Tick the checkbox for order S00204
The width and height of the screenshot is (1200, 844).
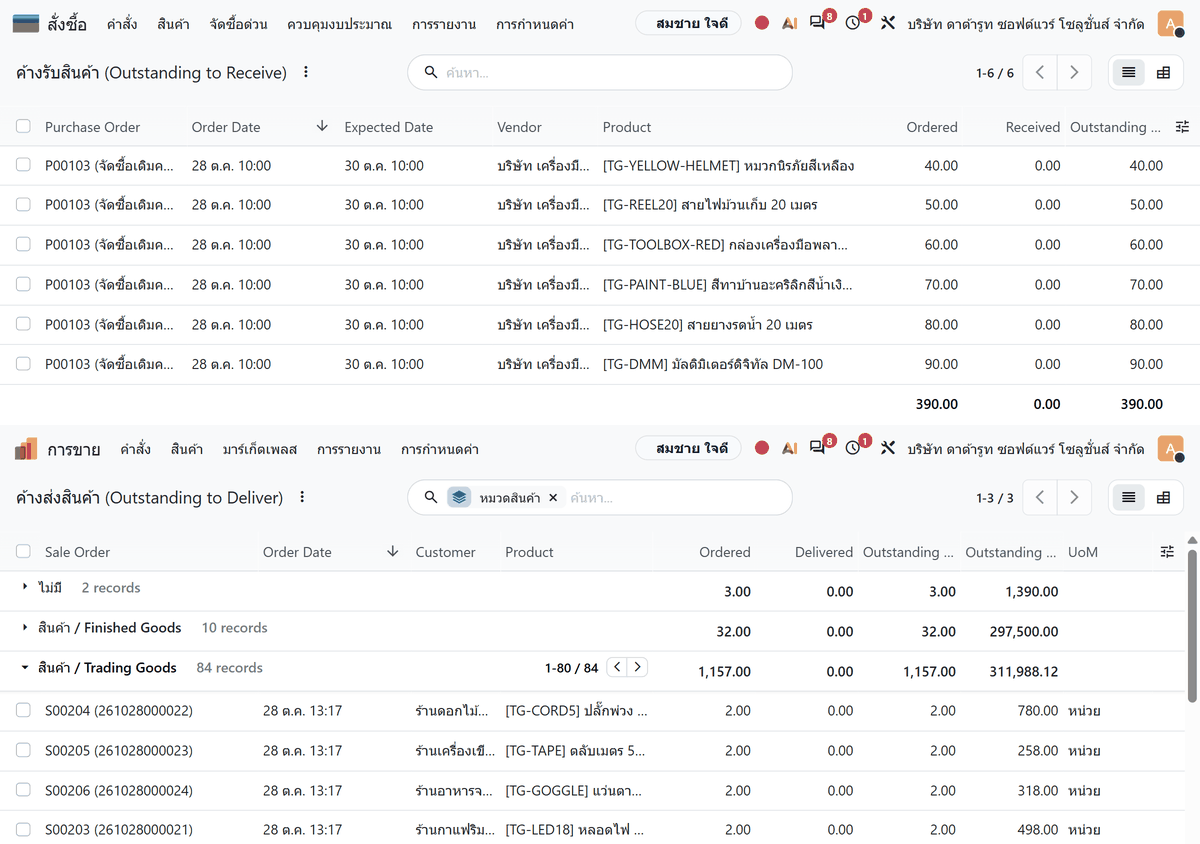point(23,710)
